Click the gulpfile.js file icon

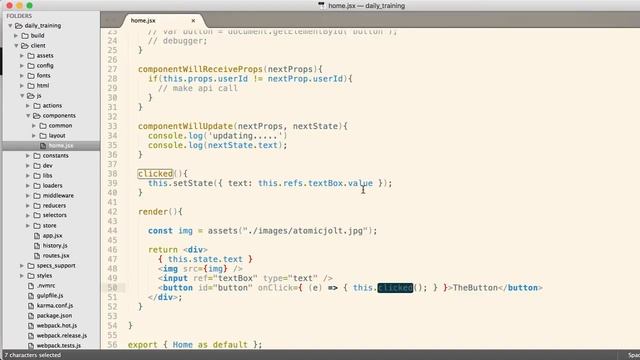31,296
